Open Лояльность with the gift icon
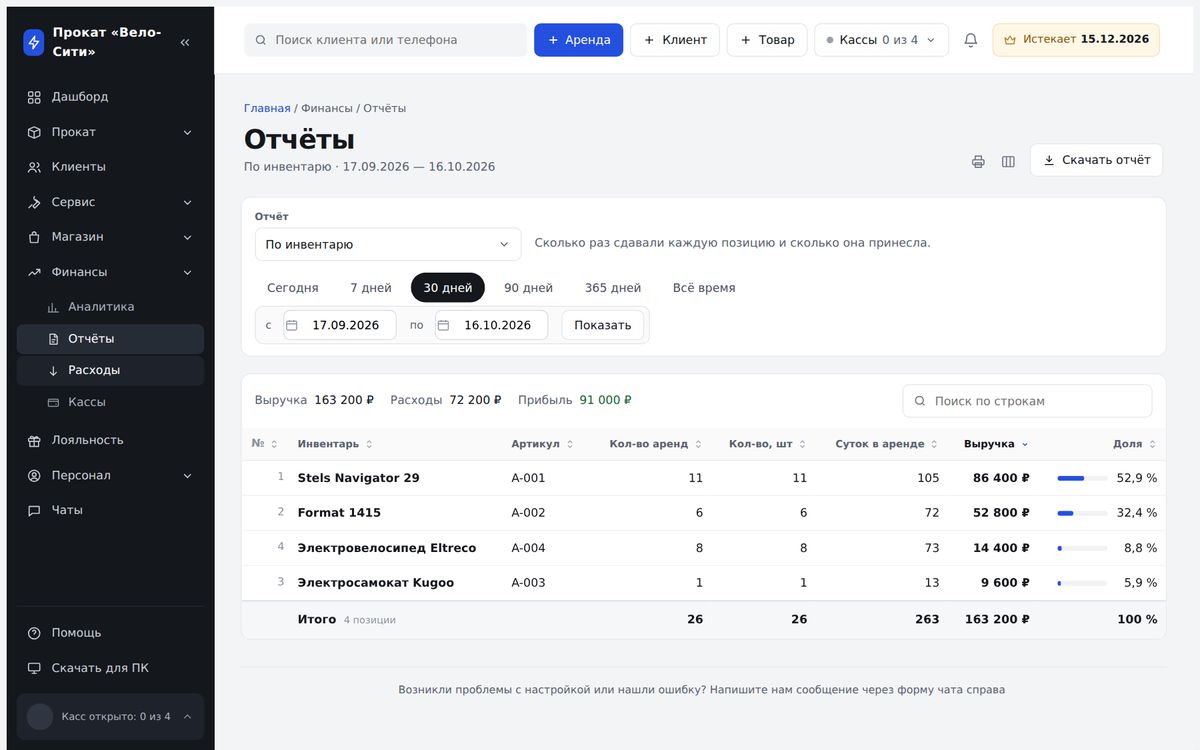The image size is (1200, 750). tap(110, 440)
